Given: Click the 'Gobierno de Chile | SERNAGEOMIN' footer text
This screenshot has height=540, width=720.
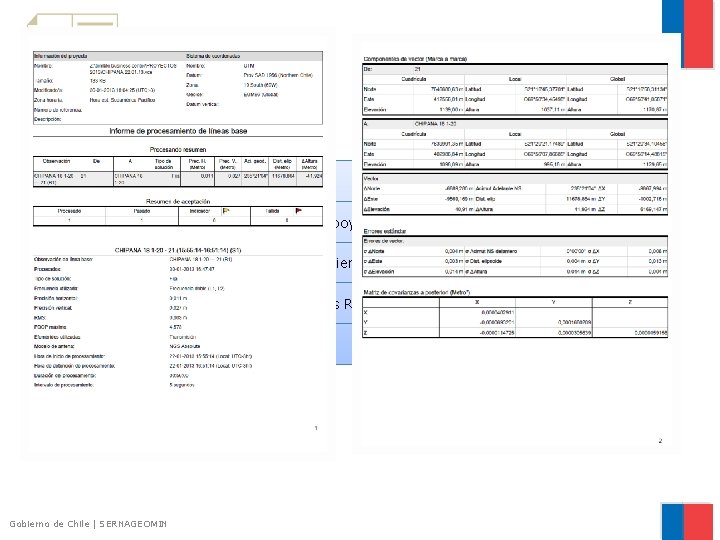Looking at the screenshot, I should pyautogui.click(x=88, y=524).
